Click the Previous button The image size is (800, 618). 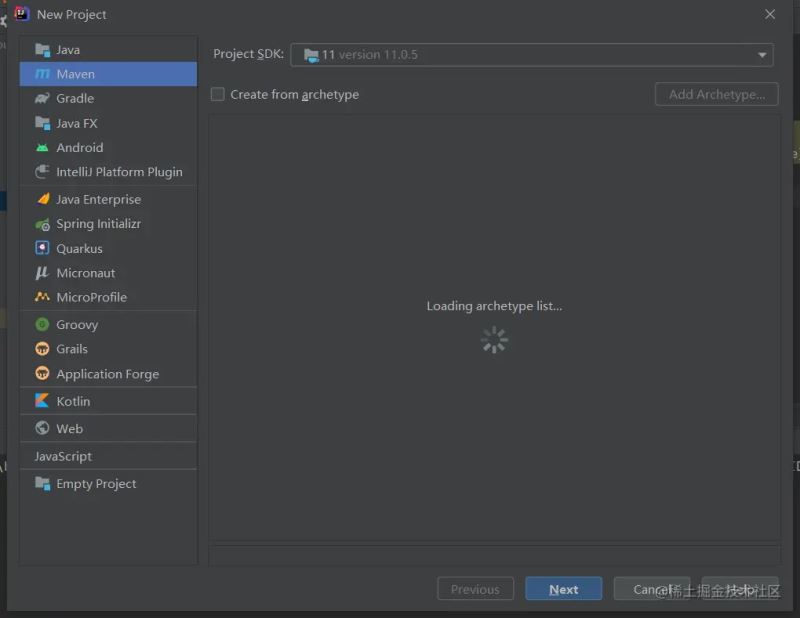(475, 589)
